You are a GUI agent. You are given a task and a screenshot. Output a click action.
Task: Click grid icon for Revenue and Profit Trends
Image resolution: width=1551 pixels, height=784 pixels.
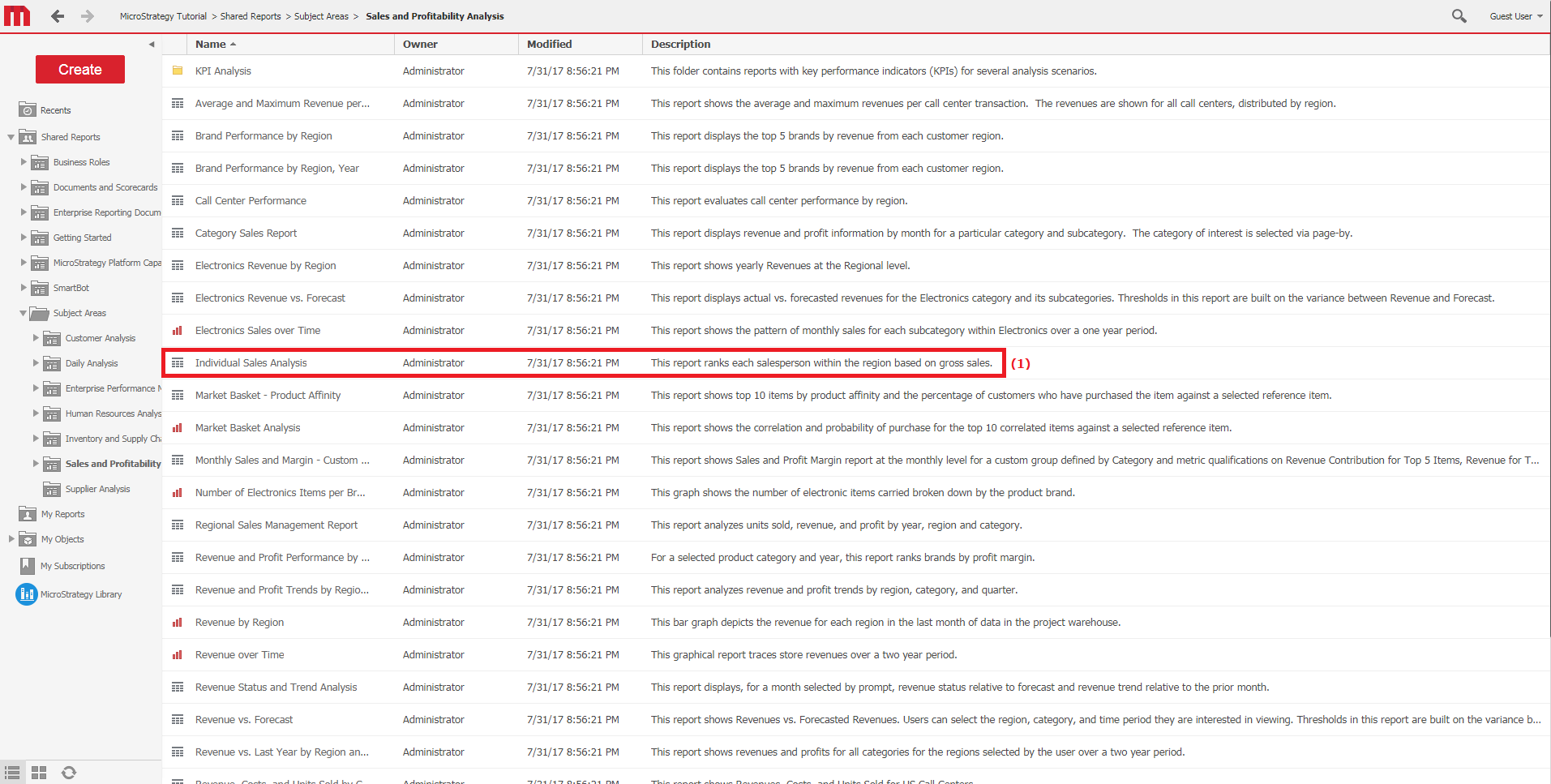click(178, 589)
